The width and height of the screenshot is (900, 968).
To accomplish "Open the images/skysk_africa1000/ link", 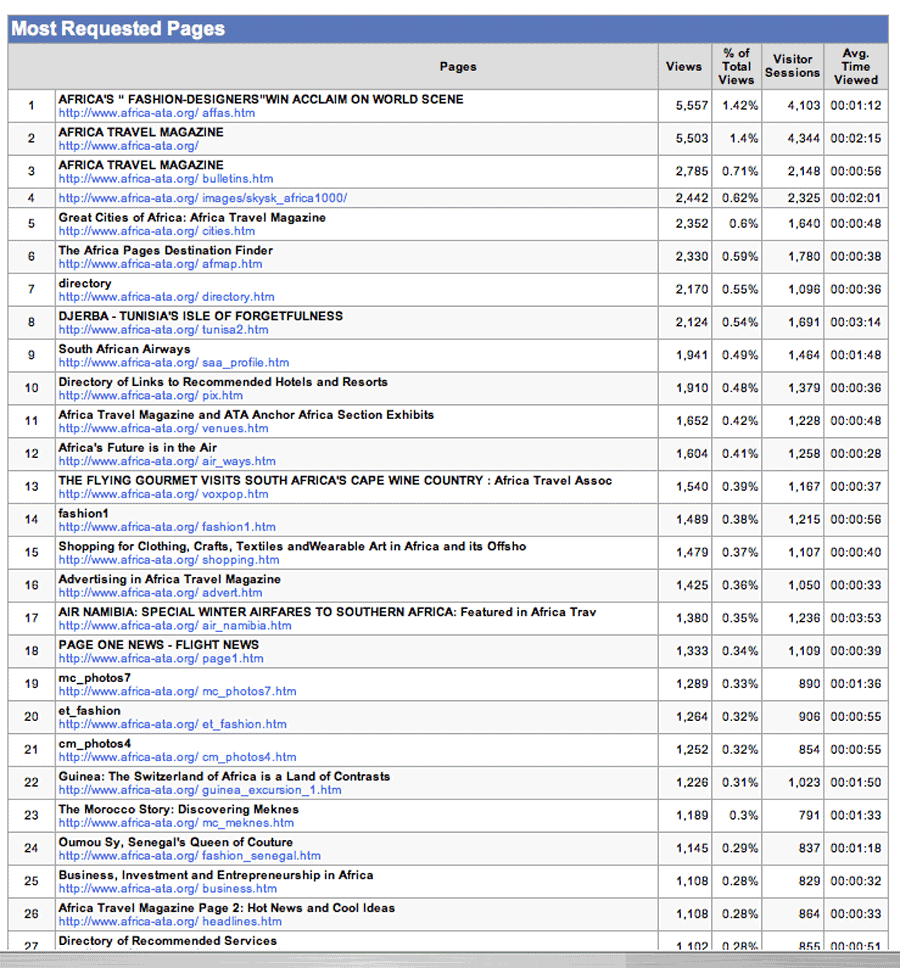I will [x=203, y=198].
